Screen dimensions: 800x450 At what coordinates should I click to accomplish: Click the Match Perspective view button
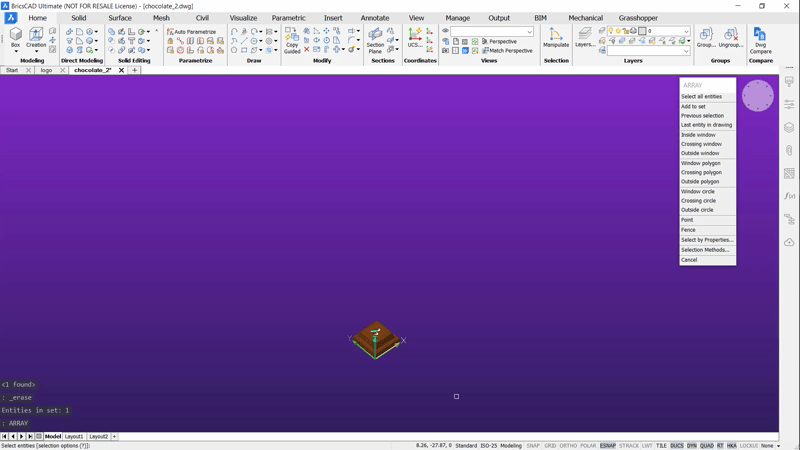[x=507, y=51]
